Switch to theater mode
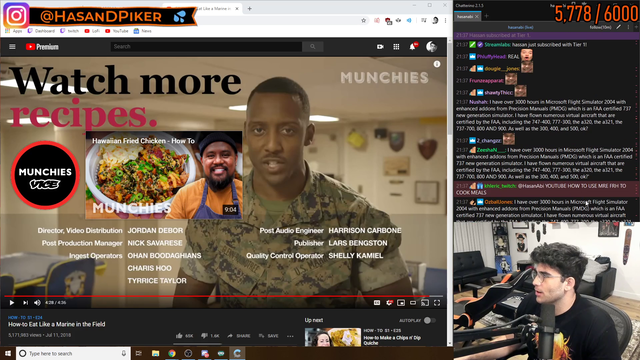Screen dimensions: 640x360 click(x=413, y=302)
